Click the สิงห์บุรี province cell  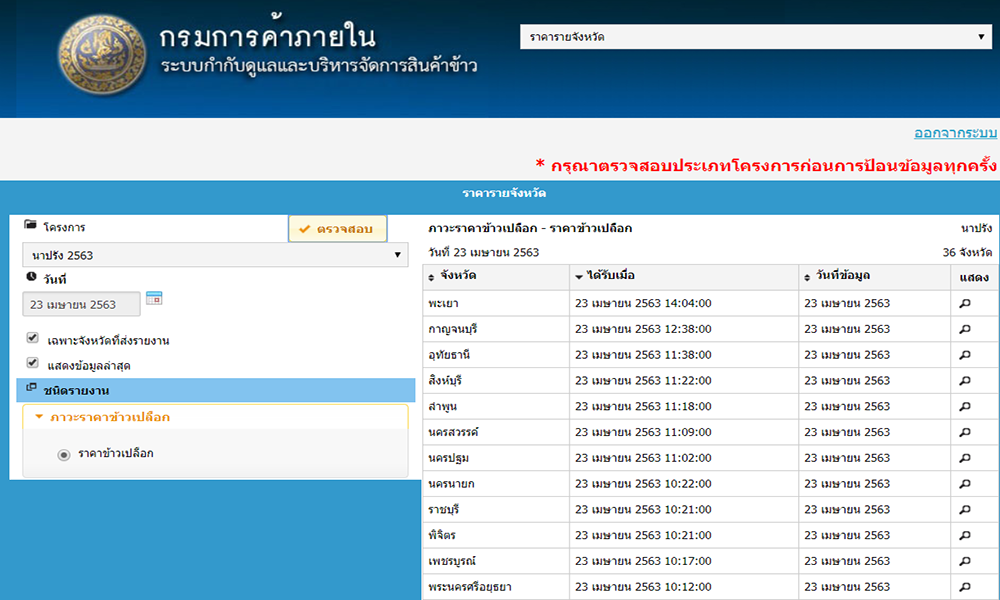coord(496,381)
